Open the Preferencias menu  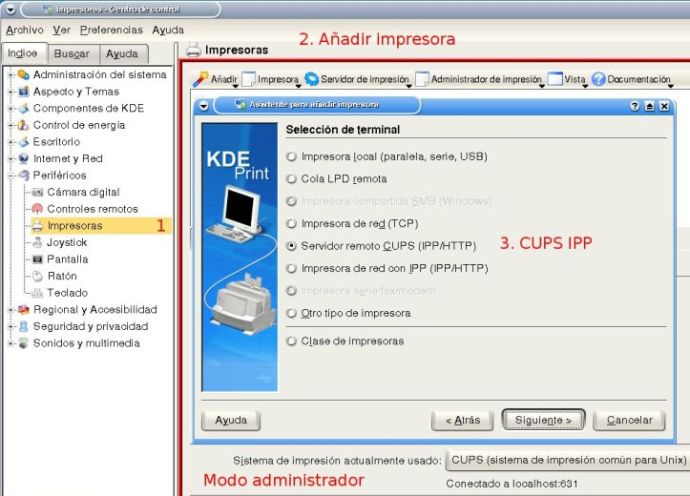pyautogui.click(x=111, y=30)
